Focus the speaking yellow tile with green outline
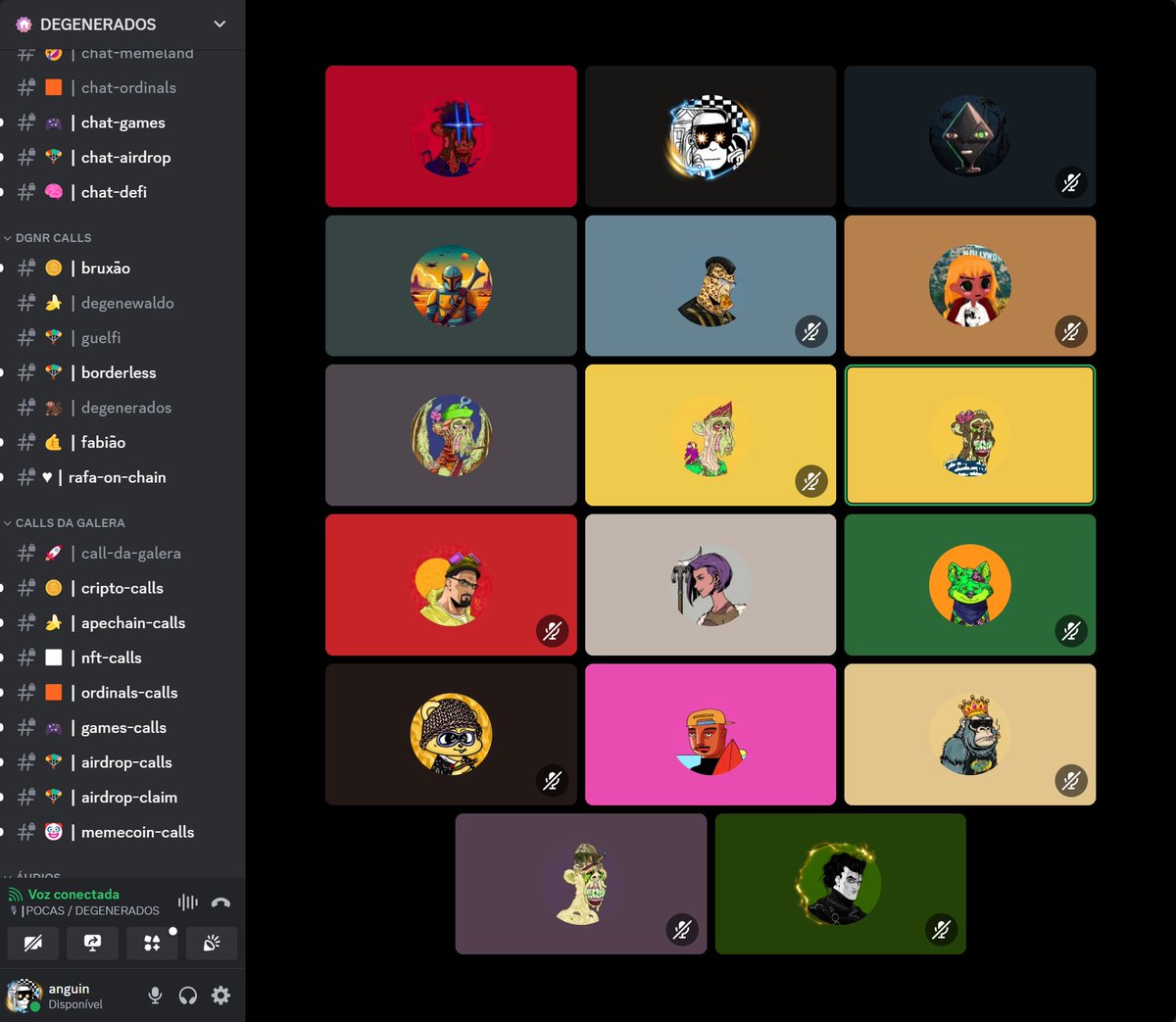The height and width of the screenshot is (1022, 1176). pyautogui.click(x=970, y=435)
